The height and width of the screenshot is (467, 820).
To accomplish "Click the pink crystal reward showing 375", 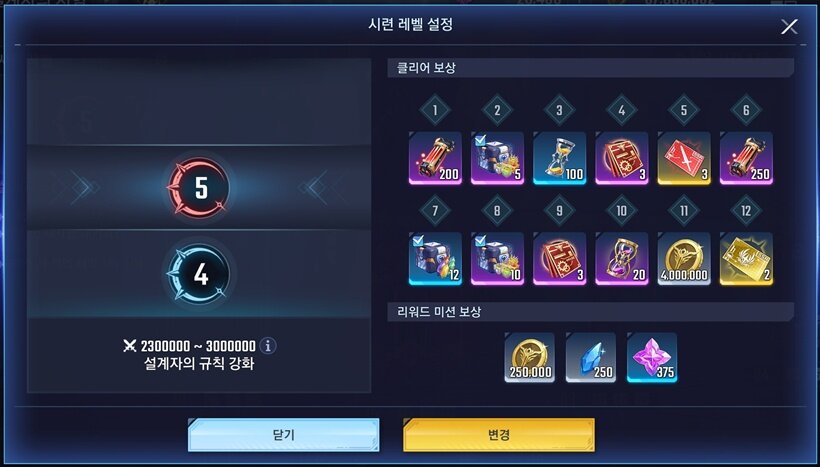I will coord(652,357).
